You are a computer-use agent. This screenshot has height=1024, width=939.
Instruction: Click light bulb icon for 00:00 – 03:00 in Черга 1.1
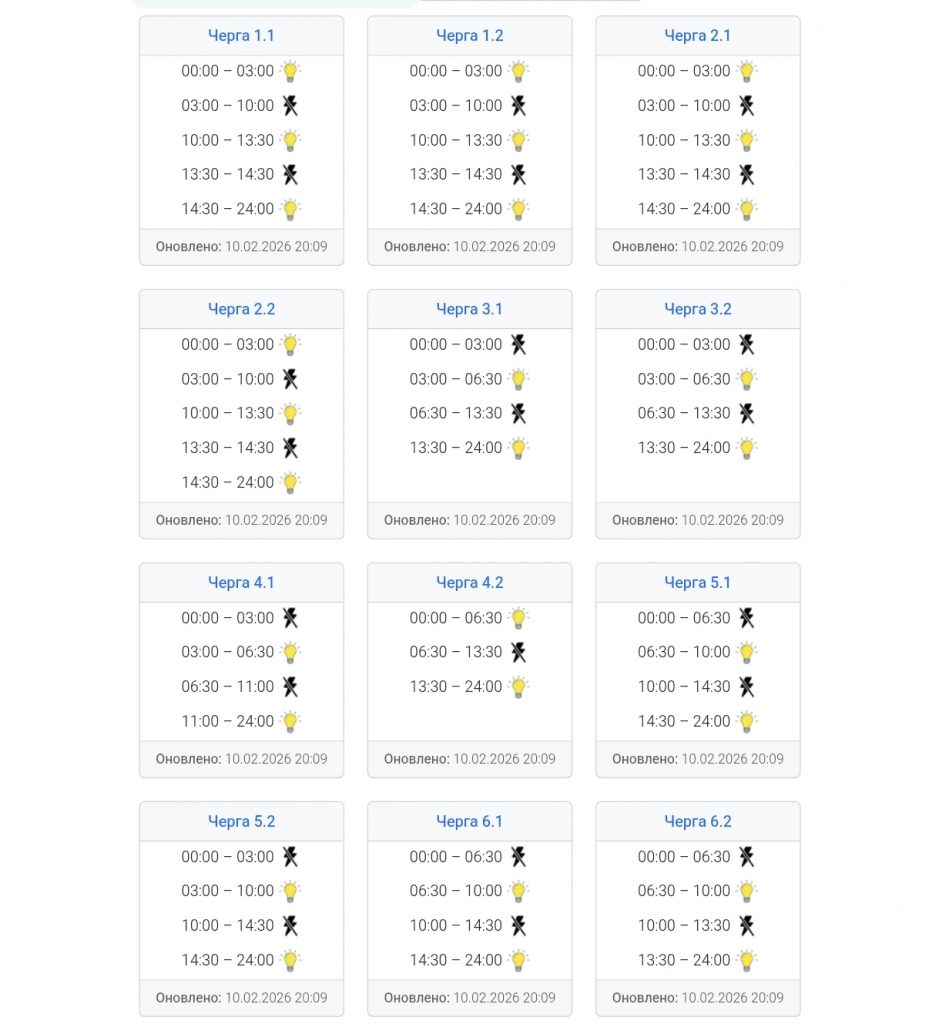[290, 71]
